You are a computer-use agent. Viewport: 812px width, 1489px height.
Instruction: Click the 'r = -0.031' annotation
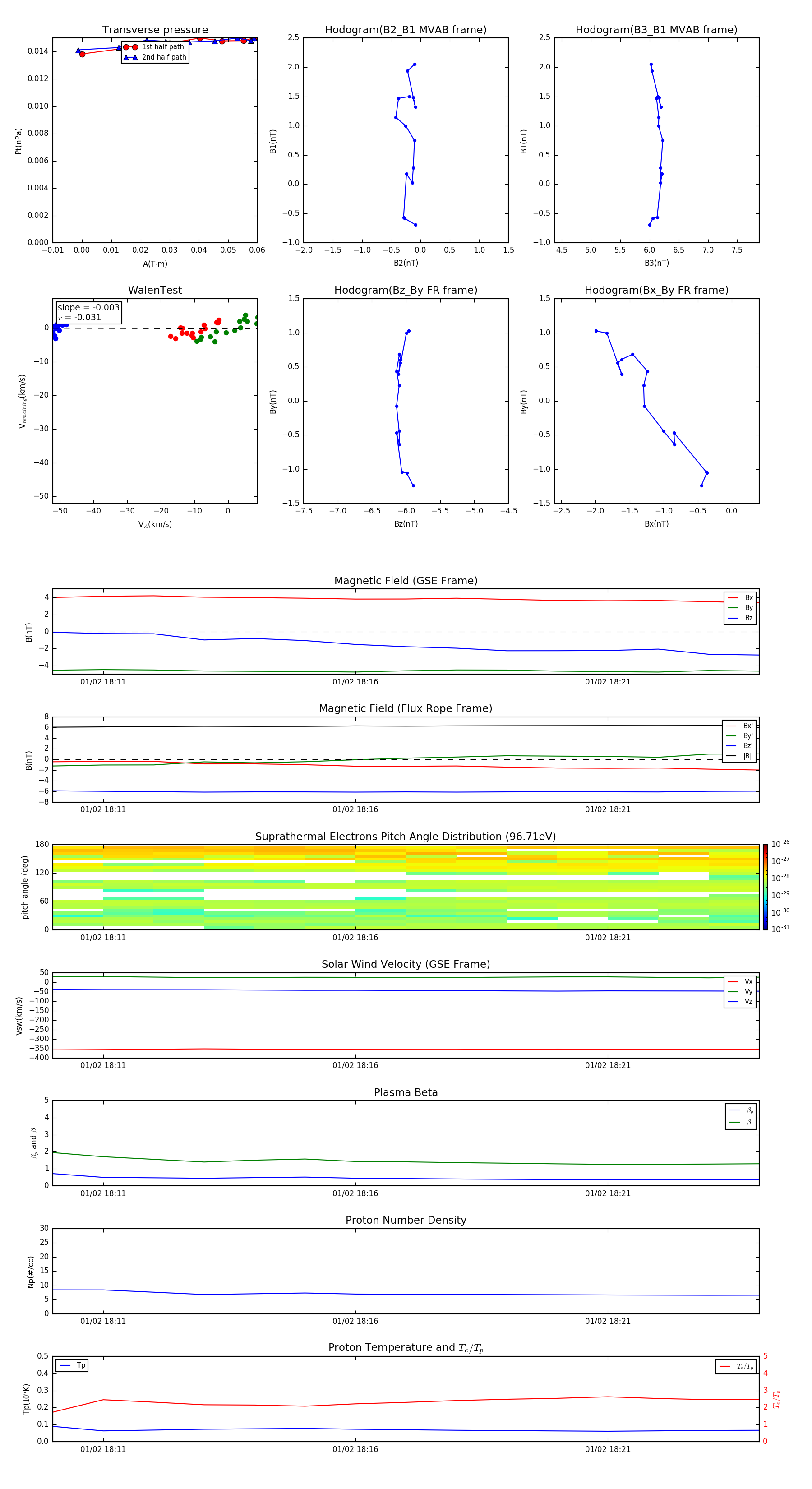tap(80, 317)
